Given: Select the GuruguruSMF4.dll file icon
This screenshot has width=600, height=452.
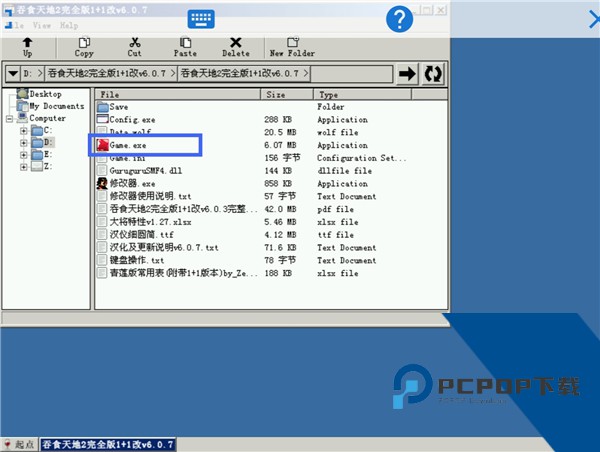Looking at the screenshot, I should [102, 171].
